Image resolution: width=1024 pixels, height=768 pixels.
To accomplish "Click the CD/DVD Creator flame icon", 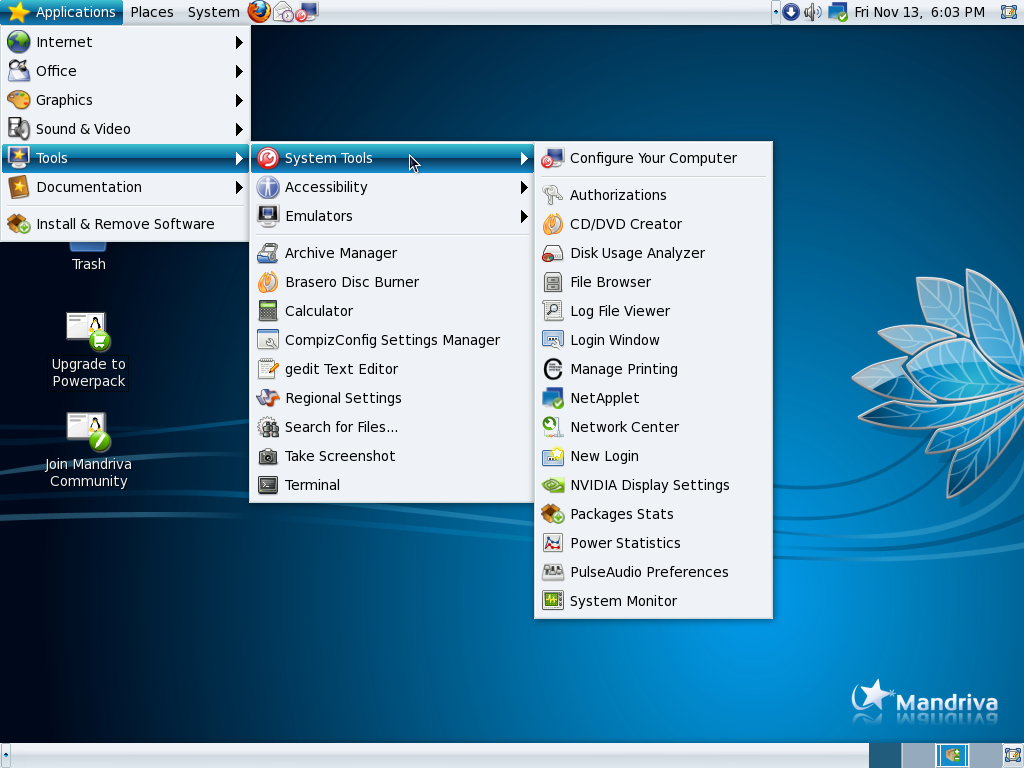I will point(552,224).
